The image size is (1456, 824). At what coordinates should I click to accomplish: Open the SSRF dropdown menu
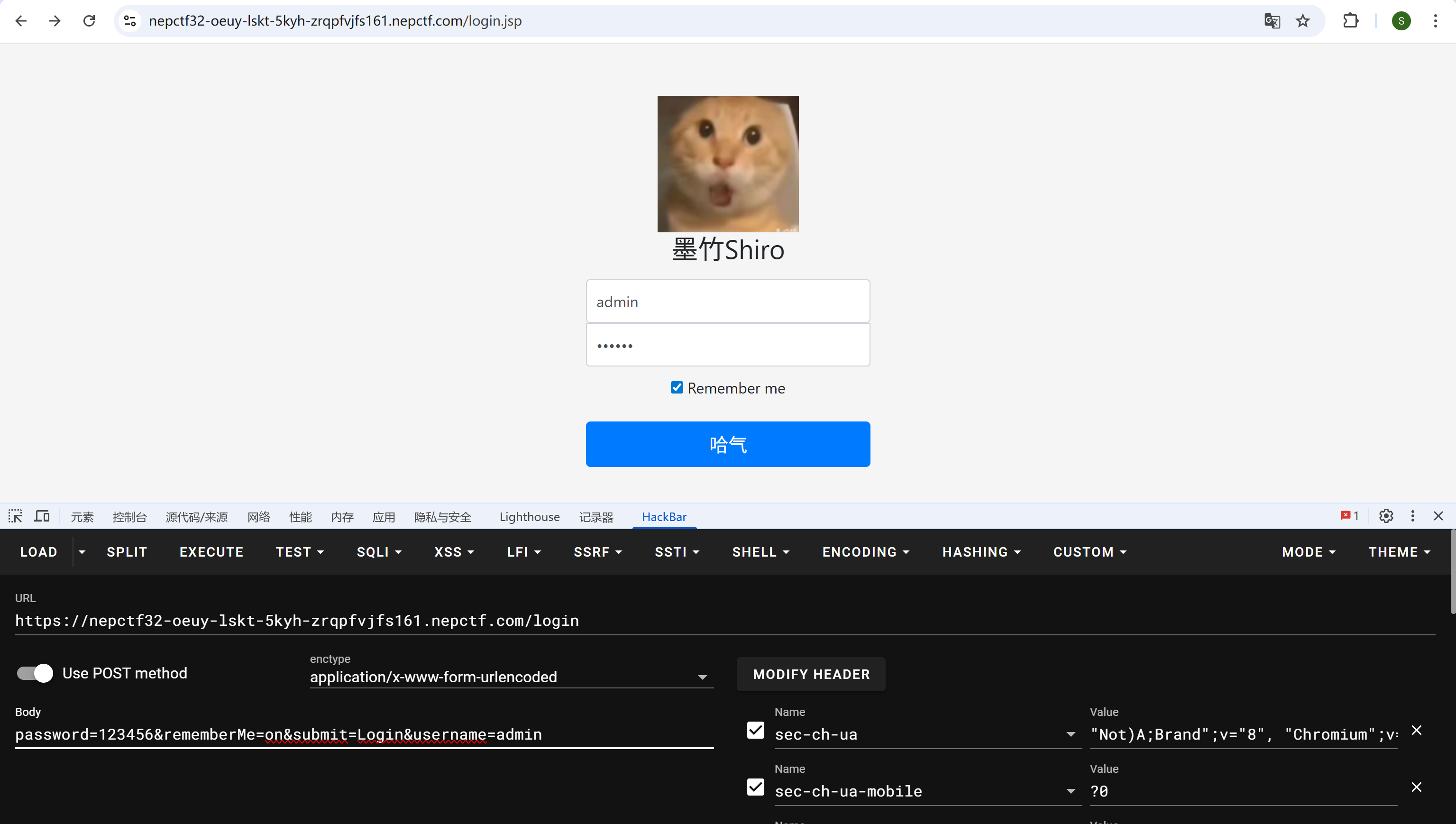pyautogui.click(x=597, y=552)
